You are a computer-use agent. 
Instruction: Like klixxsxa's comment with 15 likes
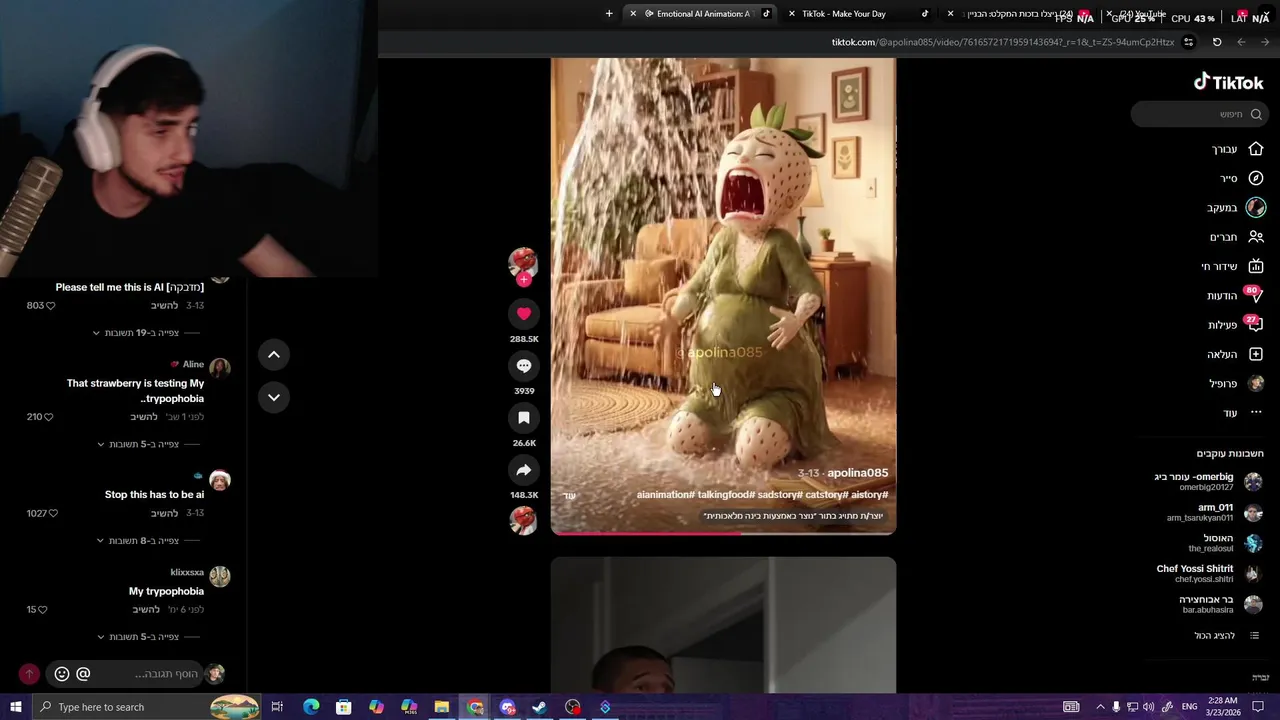(42, 609)
